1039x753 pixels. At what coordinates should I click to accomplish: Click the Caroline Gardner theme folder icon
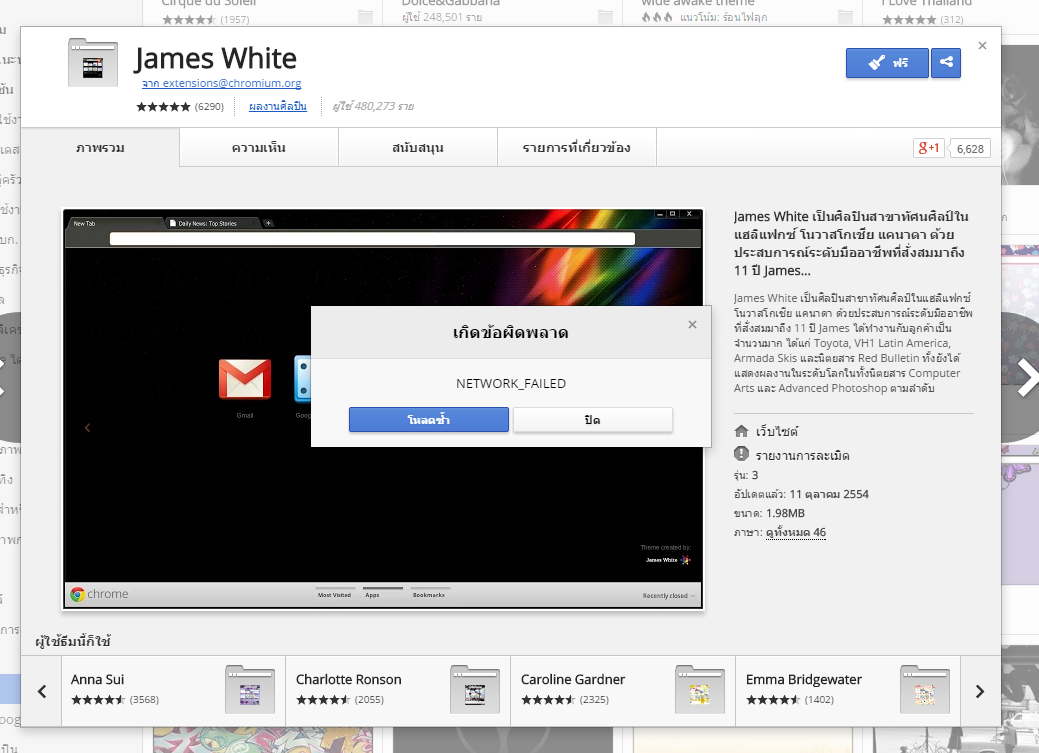(700, 689)
